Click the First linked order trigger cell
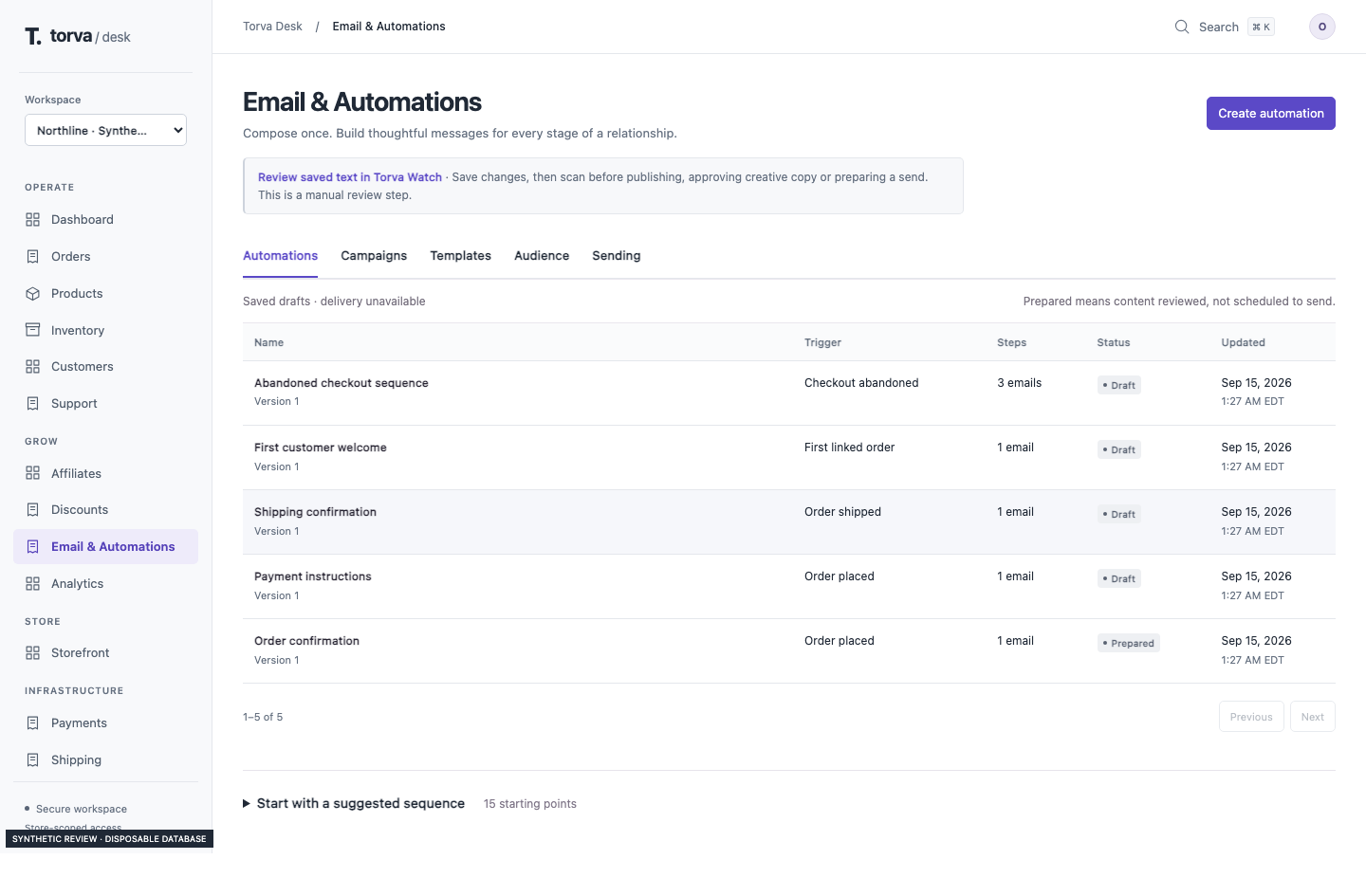 pos(849,448)
